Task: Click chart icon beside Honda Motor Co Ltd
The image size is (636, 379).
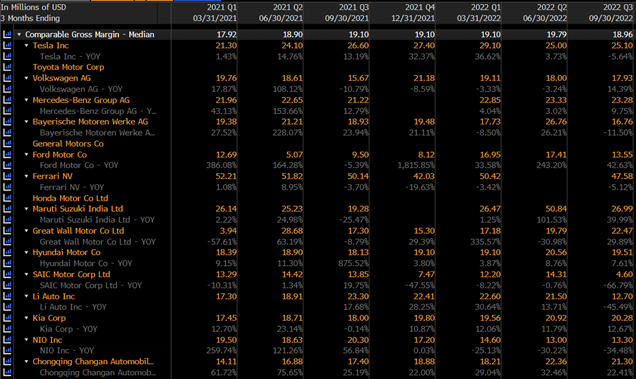Action: click(x=7, y=198)
